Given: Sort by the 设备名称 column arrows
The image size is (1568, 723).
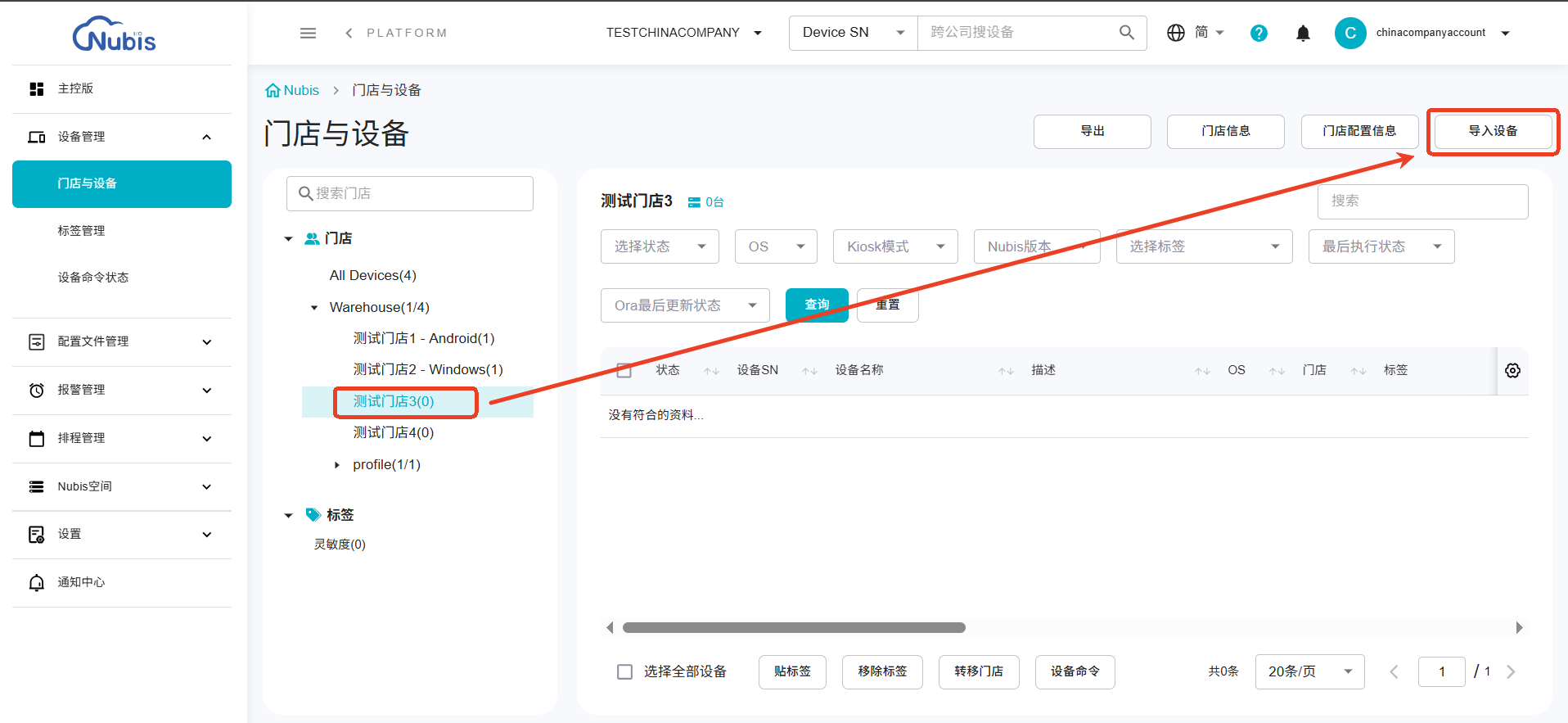Looking at the screenshot, I should click(1006, 371).
